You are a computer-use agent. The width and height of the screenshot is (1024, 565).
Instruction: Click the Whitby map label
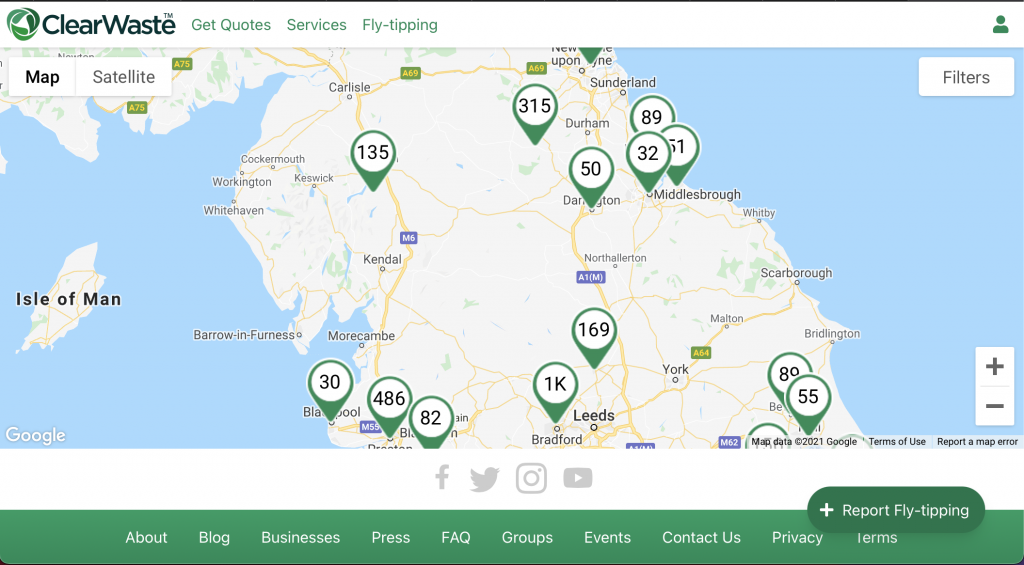(759, 213)
